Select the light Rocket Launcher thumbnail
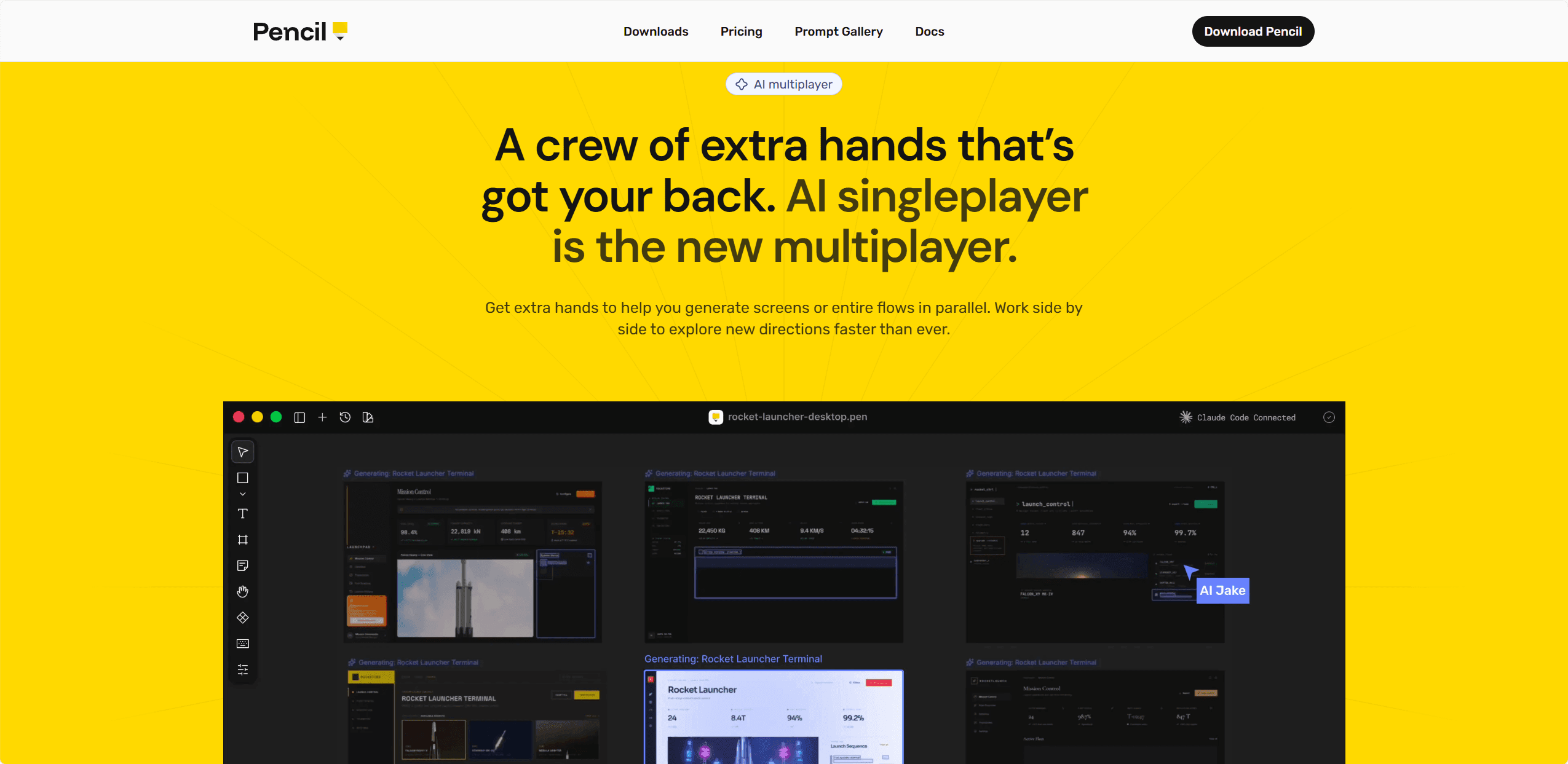Image resolution: width=1568 pixels, height=764 pixels. click(774, 717)
